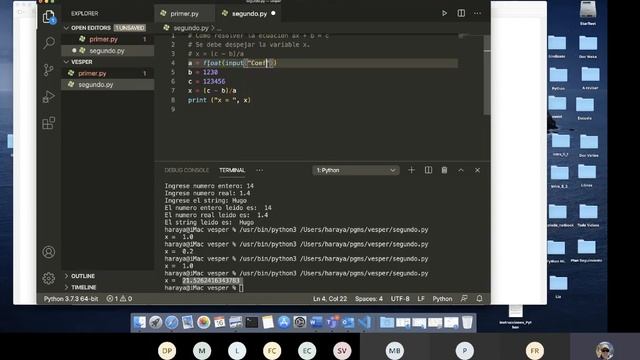This screenshot has height=360, width=640.
Task: Run Python file with play button
Action: click(x=444, y=13)
